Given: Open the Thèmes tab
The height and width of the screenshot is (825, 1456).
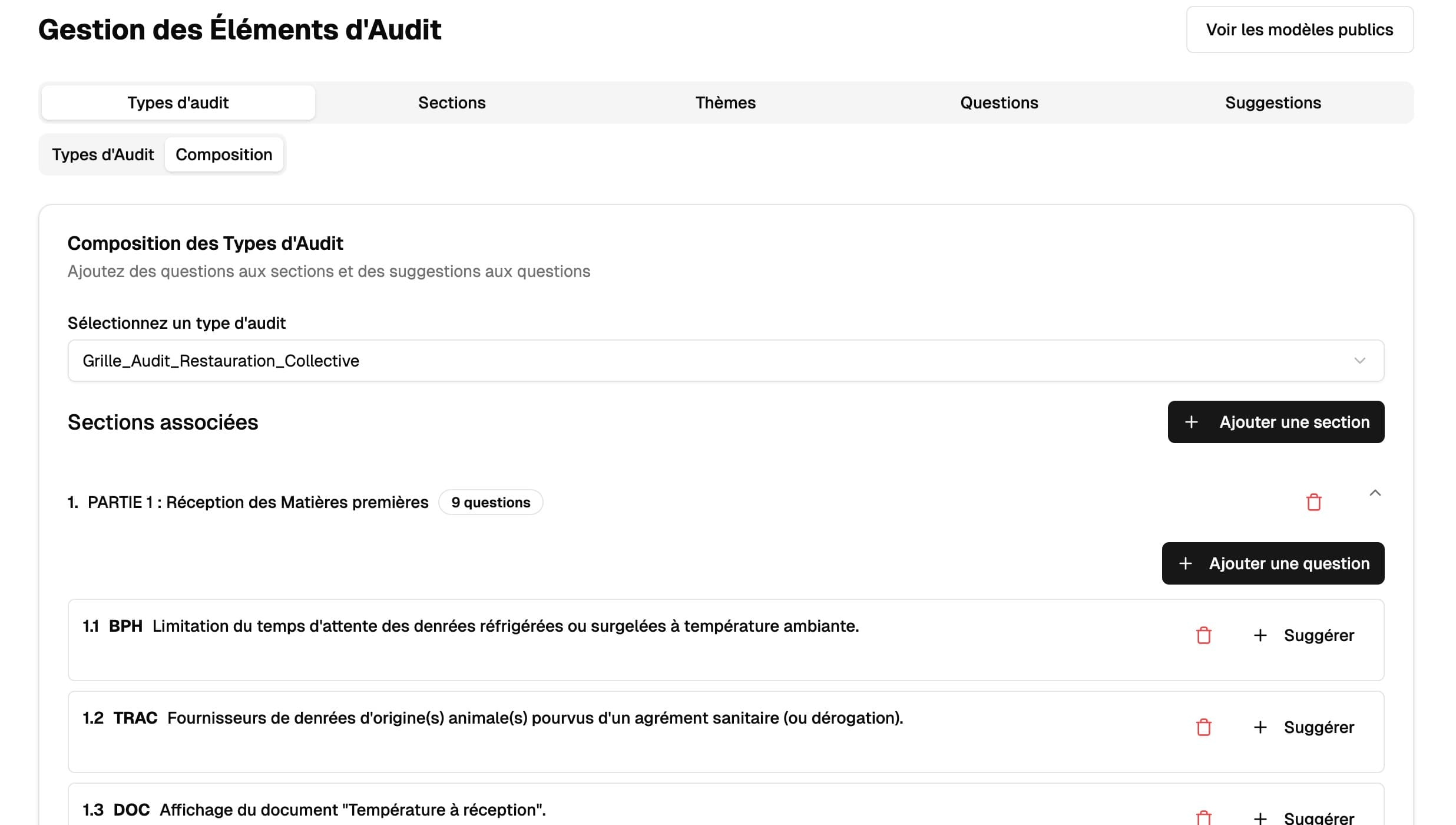Looking at the screenshot, I should tap(725, 103).
